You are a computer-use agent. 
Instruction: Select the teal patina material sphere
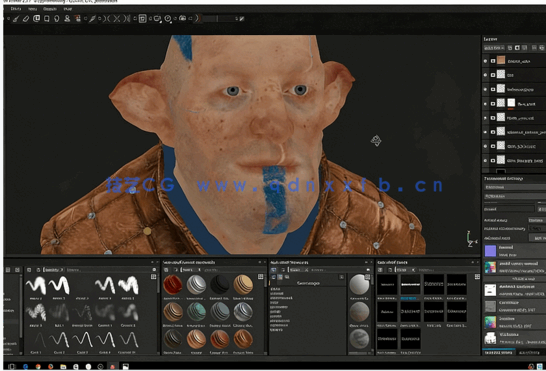(196, 311)
